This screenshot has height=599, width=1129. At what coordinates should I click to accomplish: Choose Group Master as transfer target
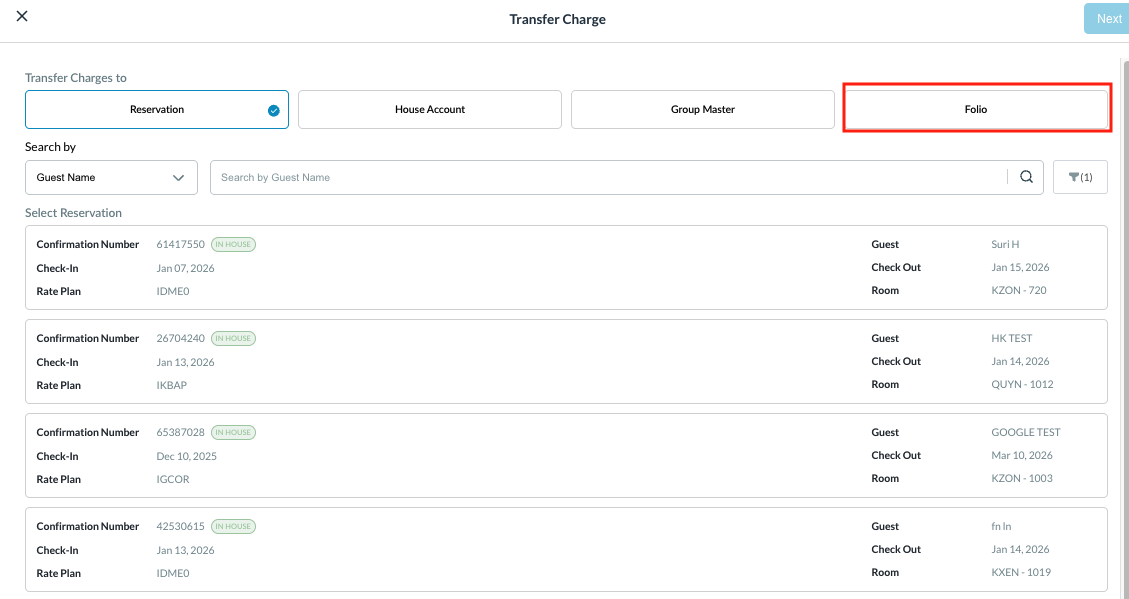coord(702,110)
